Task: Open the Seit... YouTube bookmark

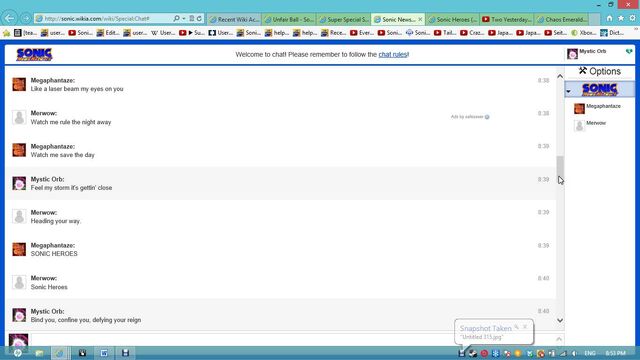Action: [x=556, y=33]
